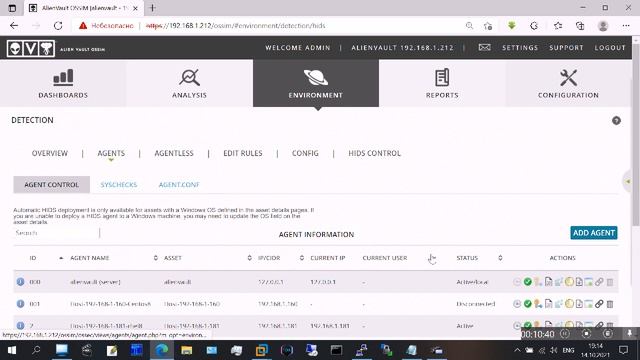Open the Environment section
Image resolution: width=640 pixels, height=360 pixels.
[x=316, y=83]
